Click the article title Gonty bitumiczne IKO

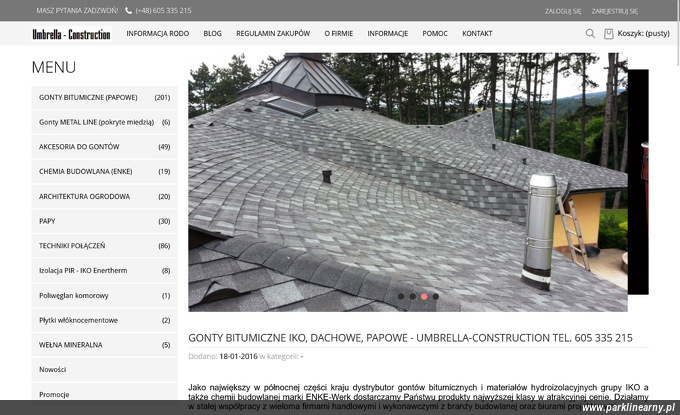410,338
